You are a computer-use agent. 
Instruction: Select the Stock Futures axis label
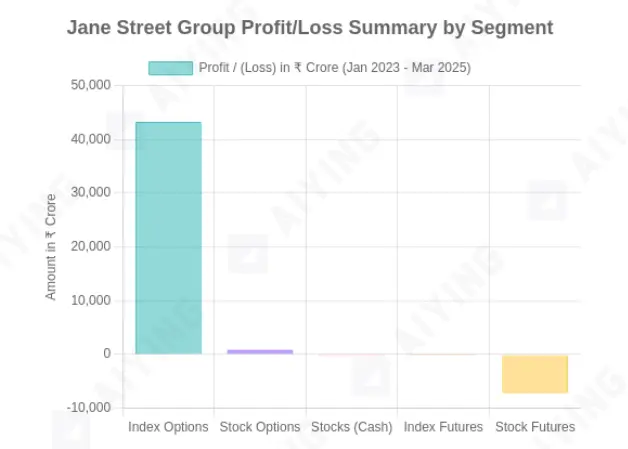click(535, 427)
